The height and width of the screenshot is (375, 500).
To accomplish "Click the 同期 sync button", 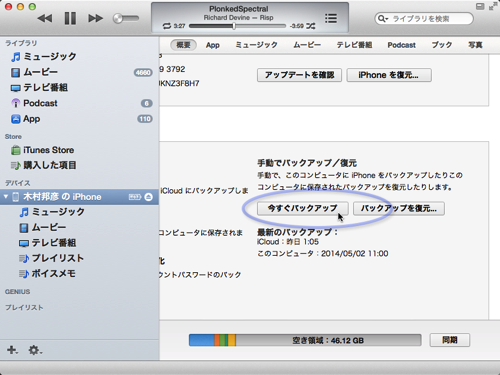I will tap(450, 340).
